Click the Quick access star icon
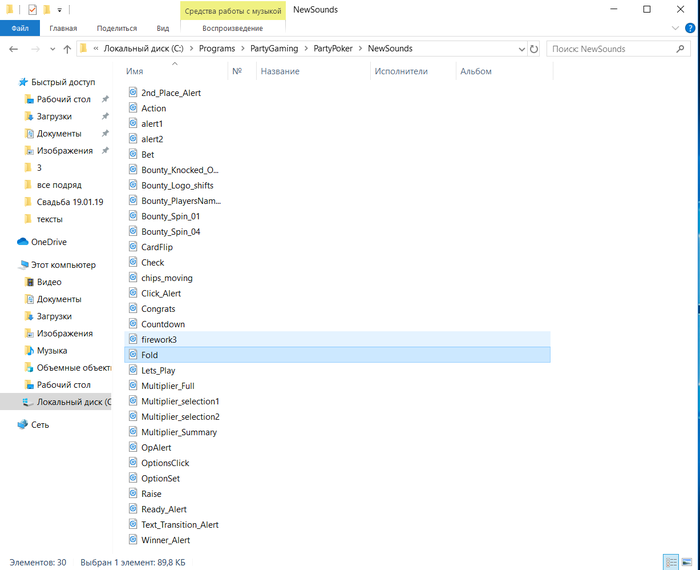 pos(23,82)
